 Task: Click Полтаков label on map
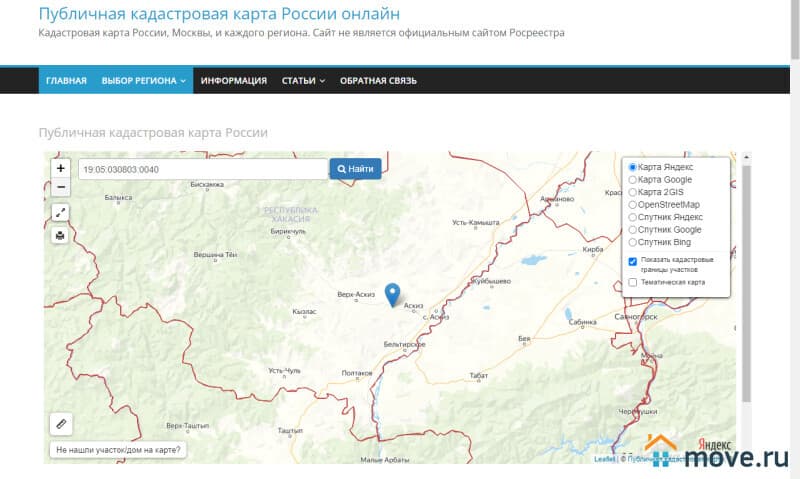[x=357, y=373]
